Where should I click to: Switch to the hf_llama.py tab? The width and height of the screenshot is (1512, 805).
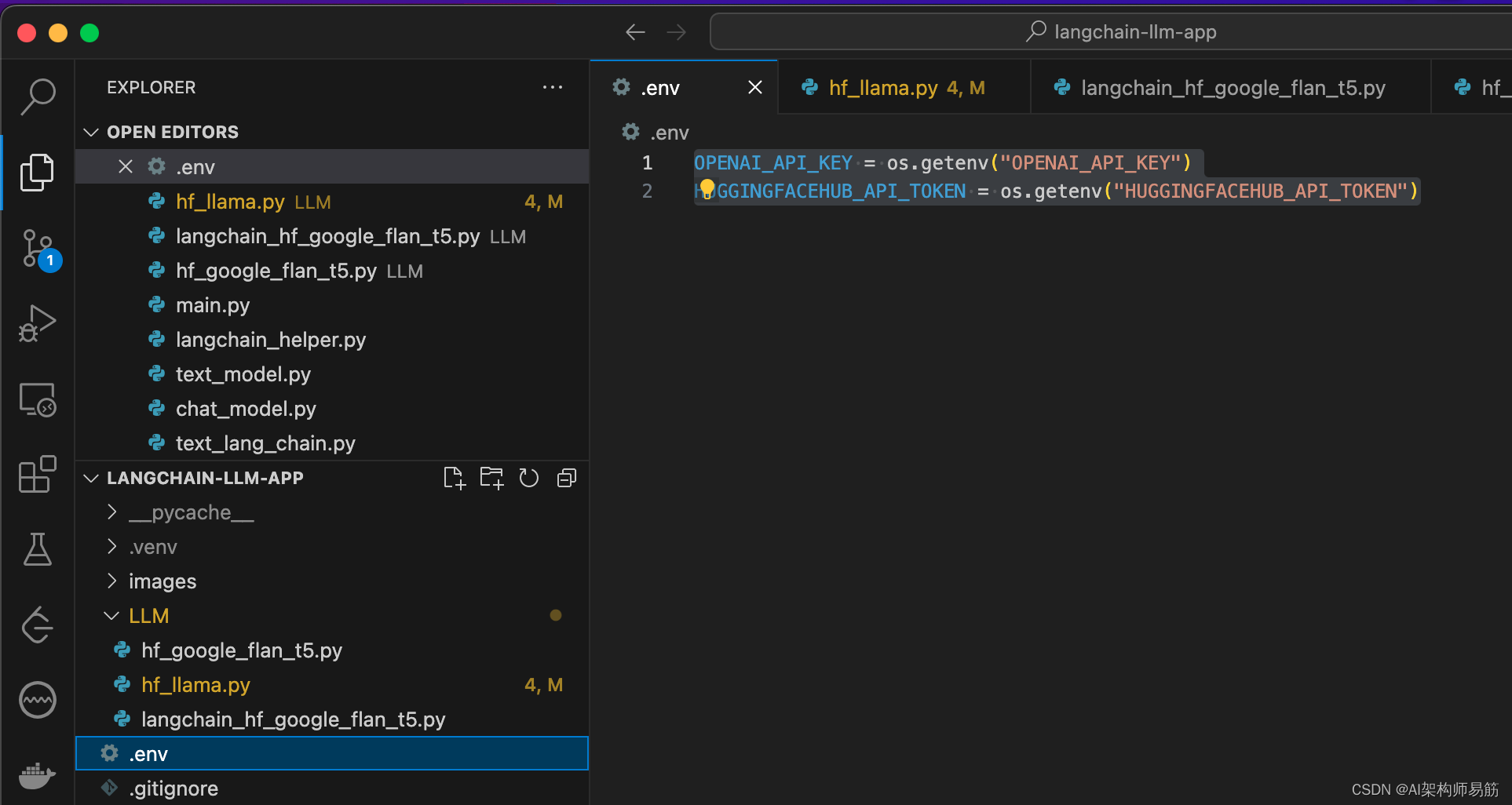point(904,87)
